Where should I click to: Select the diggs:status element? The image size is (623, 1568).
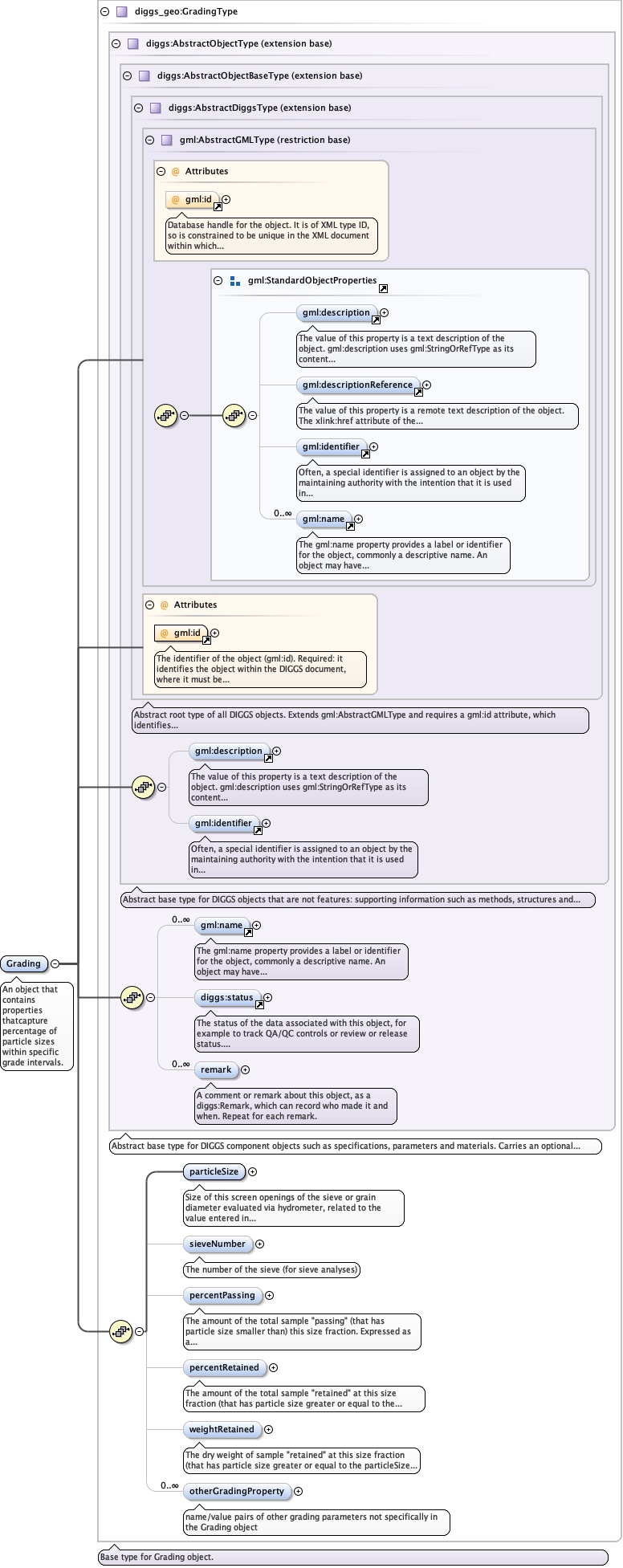227,998
